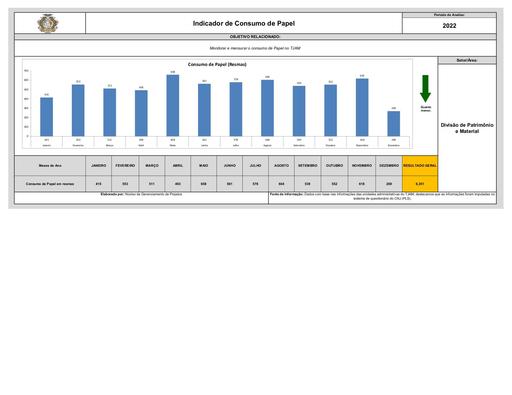Viewport: 512px width, 395px height.
Task: Click the Agosto bar in the chart
Action: click(x=267, y=108)
